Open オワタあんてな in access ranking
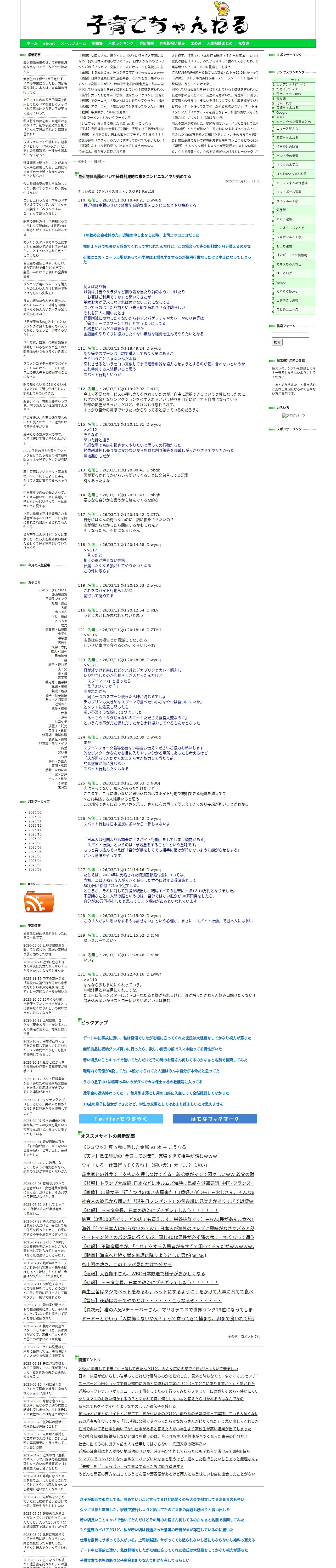The image size is (336, 1568). (287, 165)
